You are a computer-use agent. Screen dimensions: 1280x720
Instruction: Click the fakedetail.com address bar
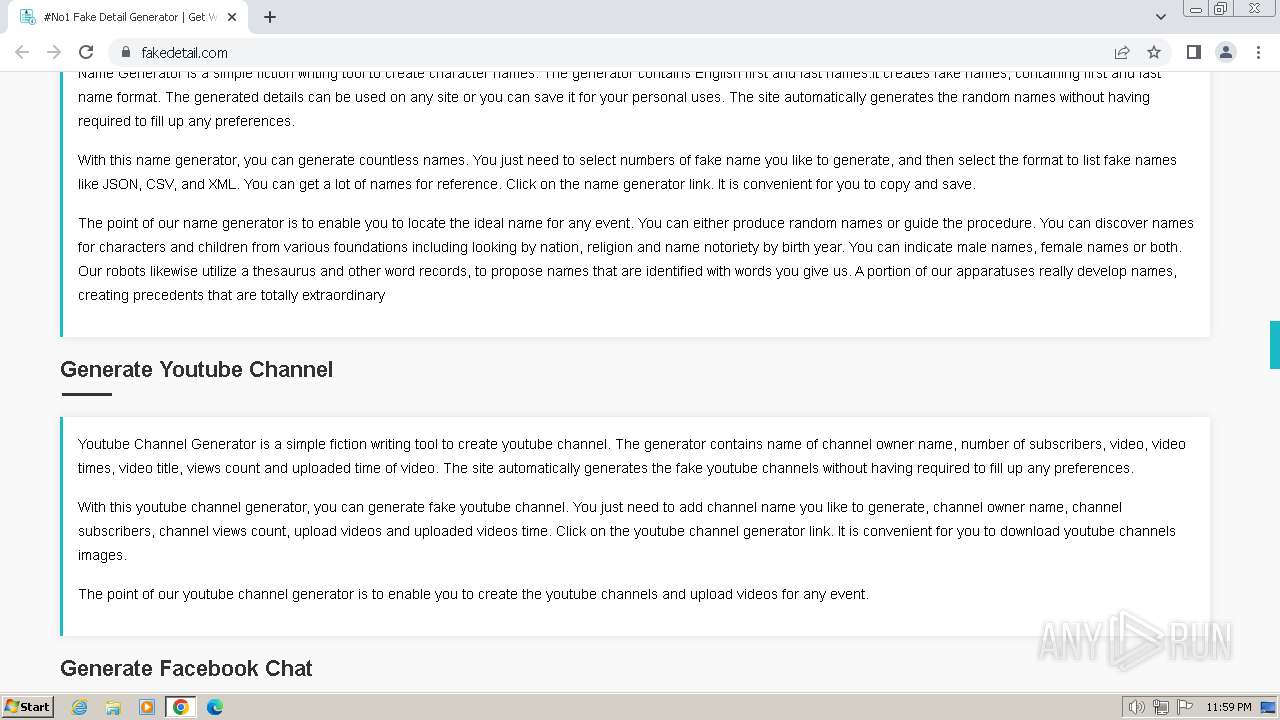600,52
